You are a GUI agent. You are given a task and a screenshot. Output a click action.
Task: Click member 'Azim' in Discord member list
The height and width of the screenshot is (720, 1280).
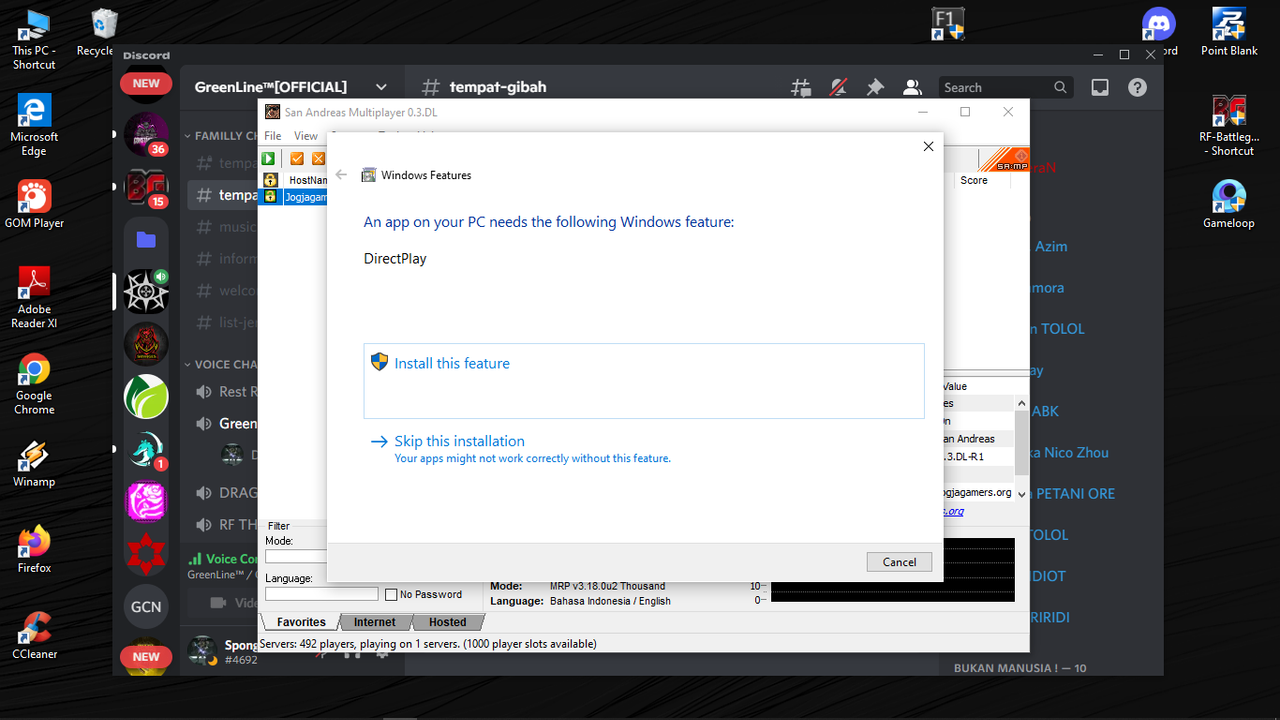pos(1051,246)
